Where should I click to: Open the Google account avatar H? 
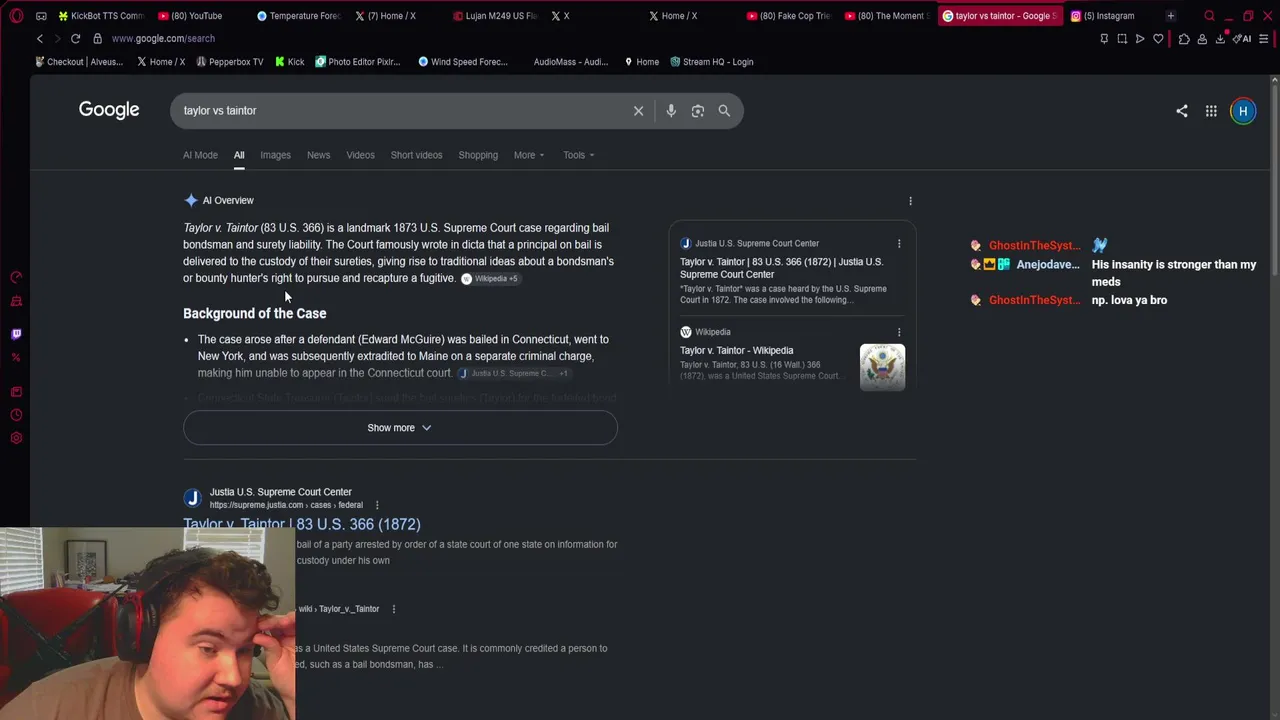pyautogui.click(x=1243, y=111)
